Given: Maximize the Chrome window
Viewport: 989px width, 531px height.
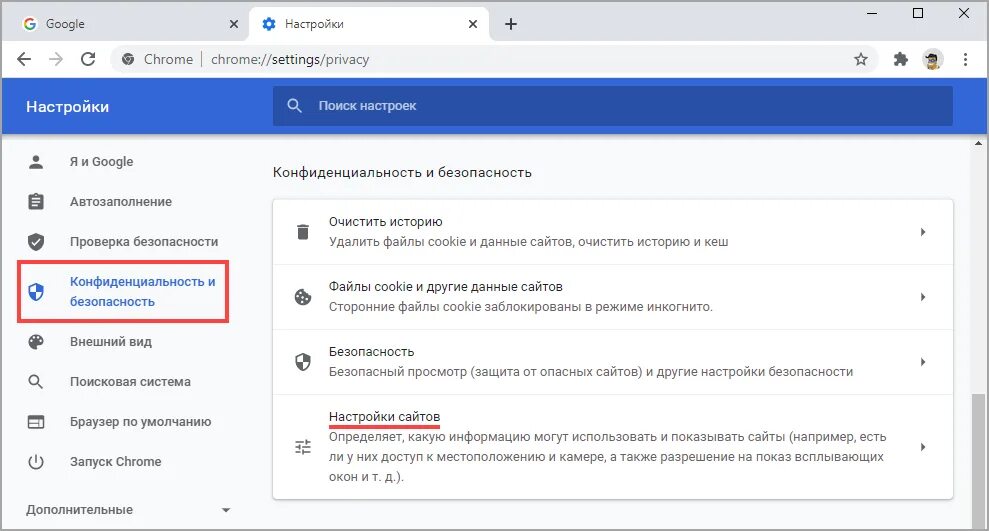Looking at the screenshot, I should tap(918, 13).
